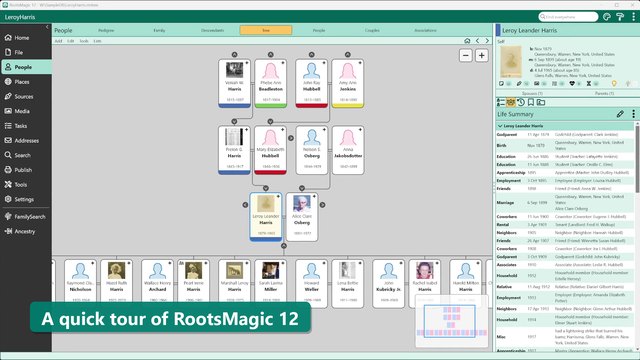Switch to the Descendants tab
The image size is (640, 360).
coord(213,30)
